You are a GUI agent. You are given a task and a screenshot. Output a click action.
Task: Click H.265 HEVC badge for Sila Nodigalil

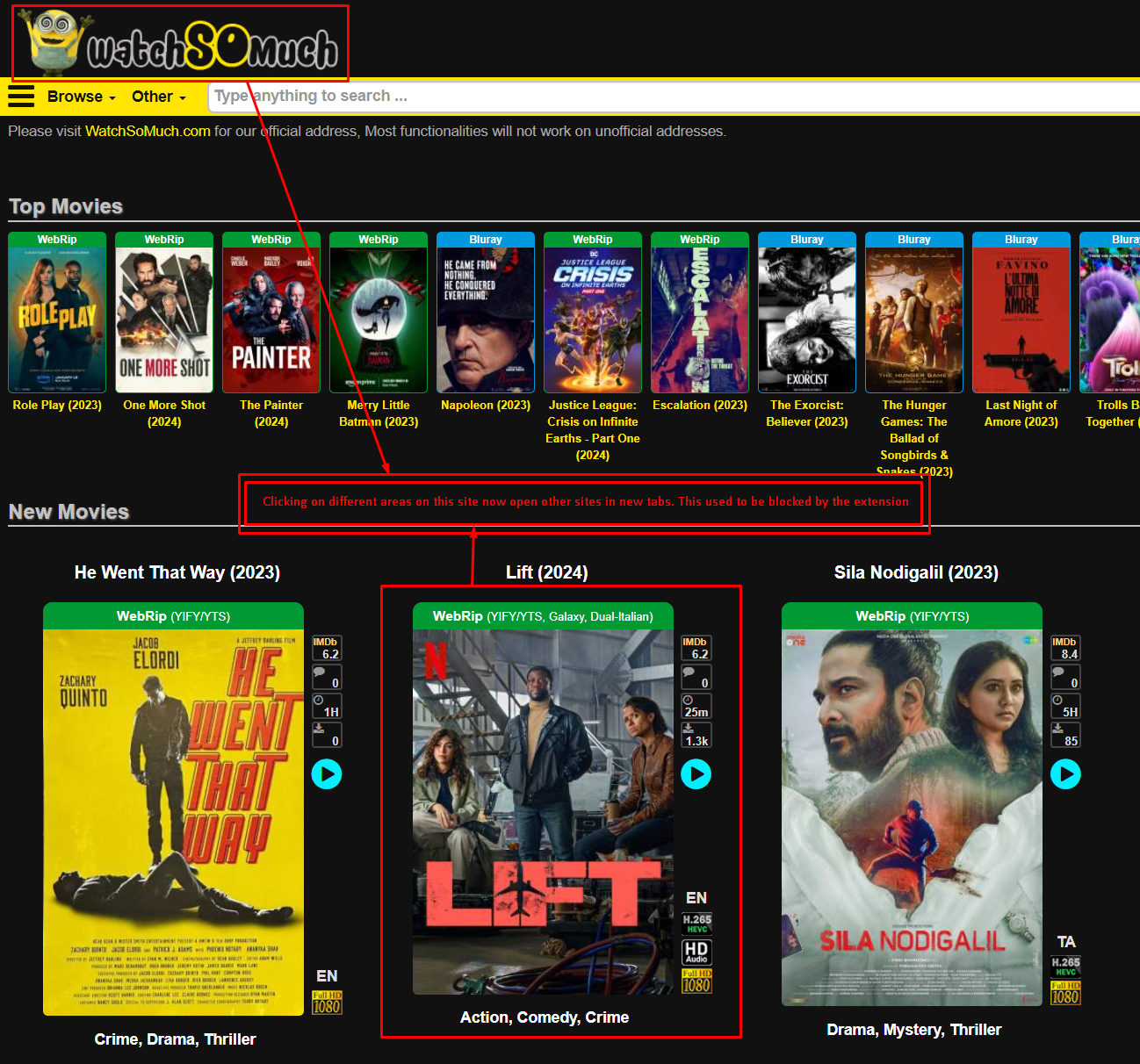pos(1065,966)
